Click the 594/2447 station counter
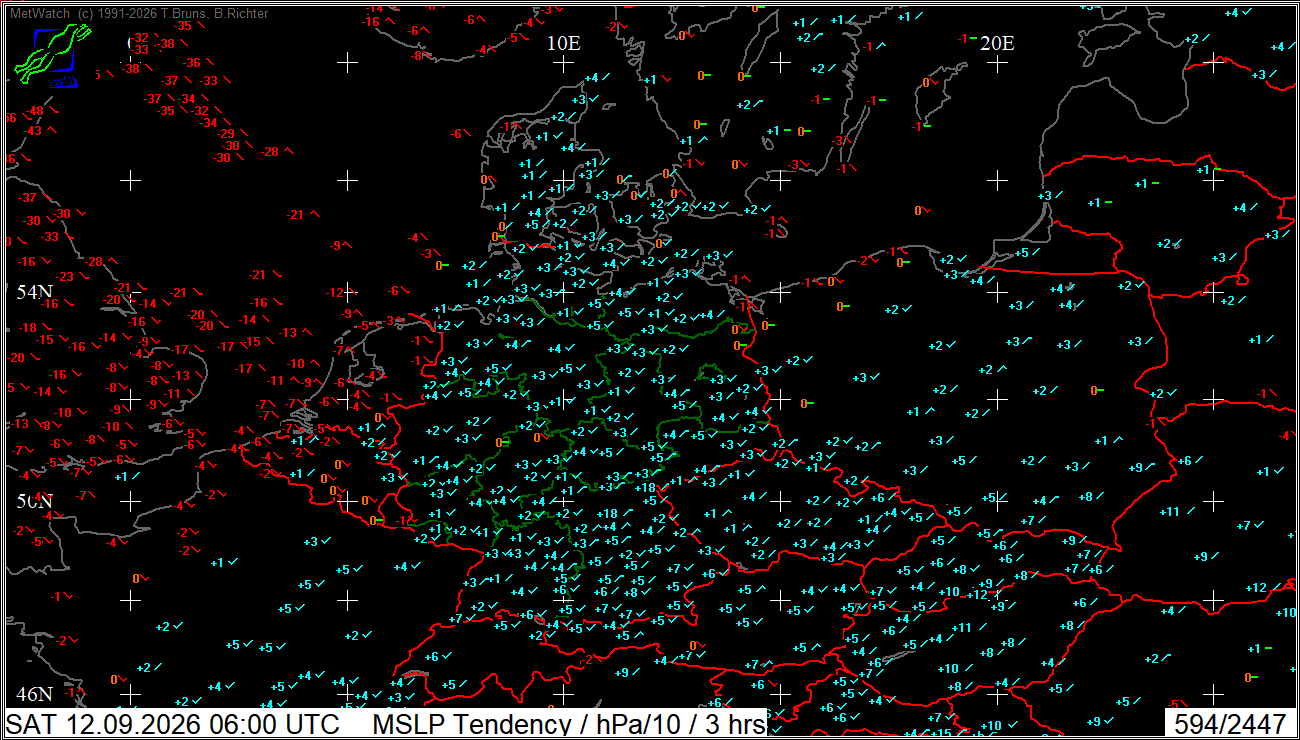The width and height of the screenshot is (1300, 740). tap(1233, 724)
